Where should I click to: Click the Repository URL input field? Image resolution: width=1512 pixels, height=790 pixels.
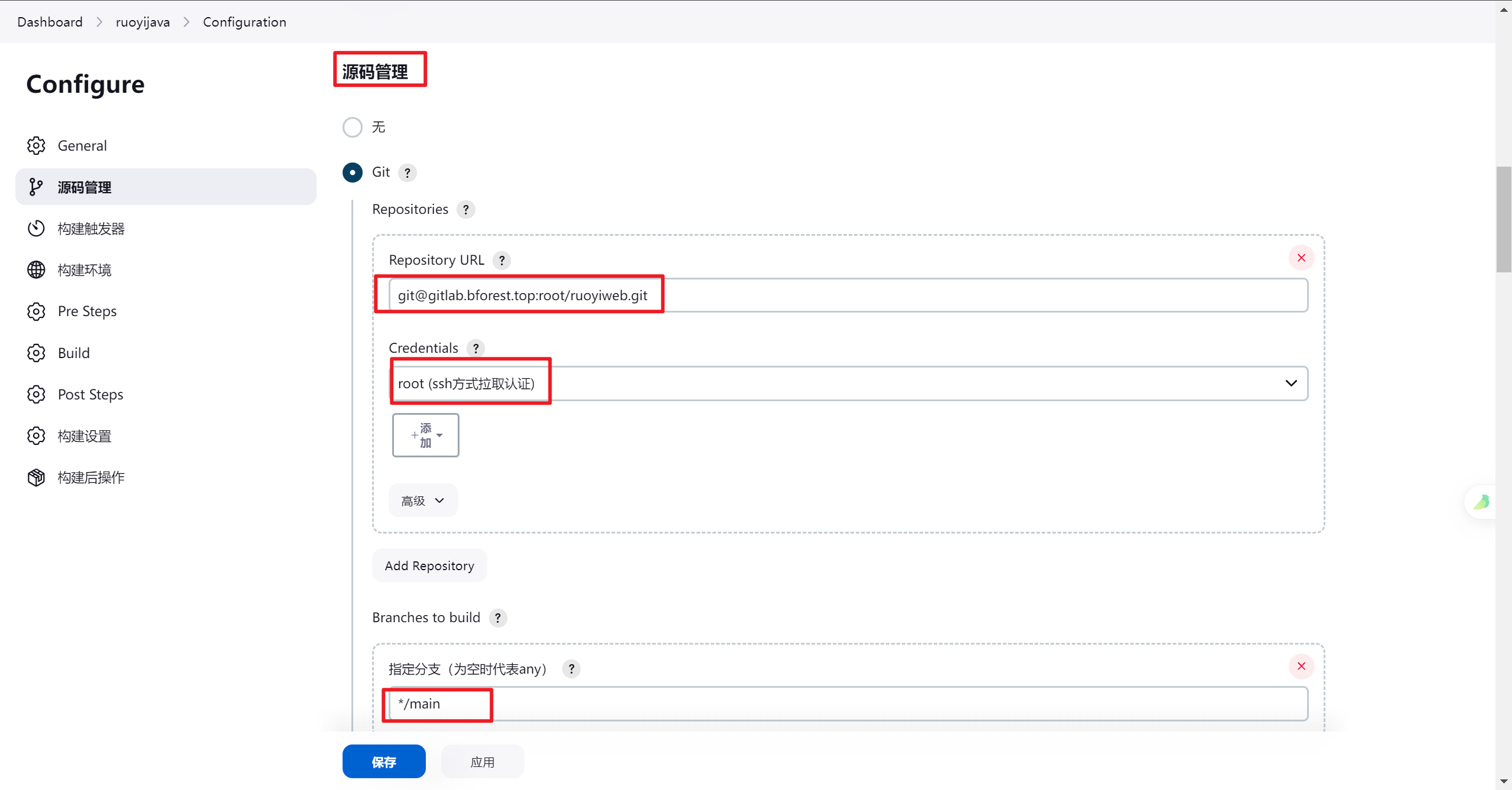coord(849,295)
